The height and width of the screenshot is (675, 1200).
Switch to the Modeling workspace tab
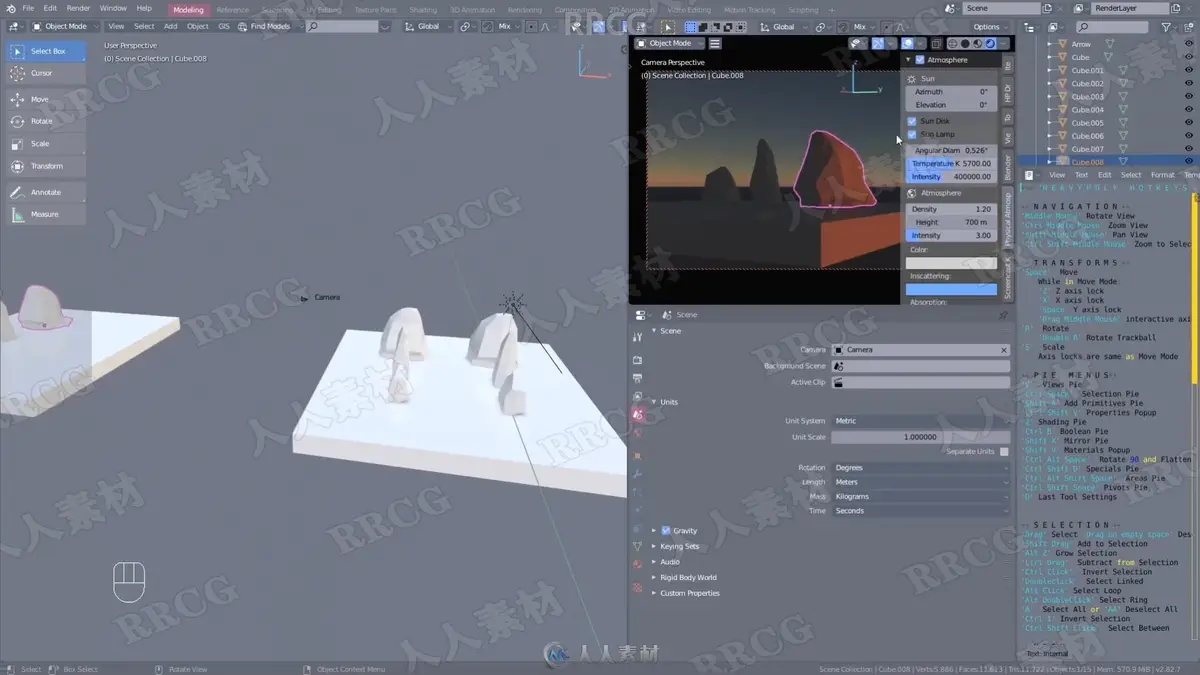pyautogui.click(x=188, y=9)
